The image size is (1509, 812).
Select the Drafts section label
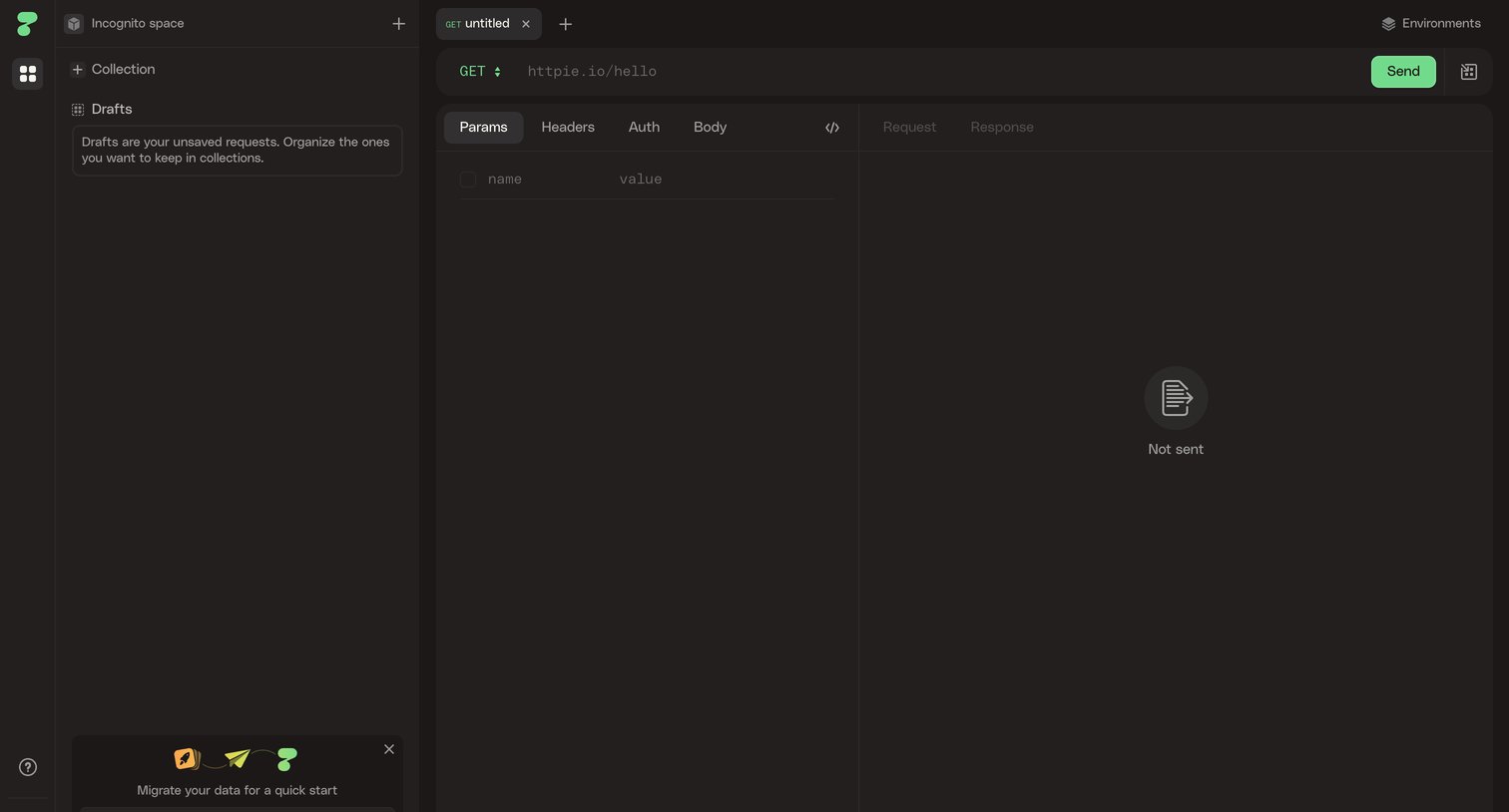click(x=112, y=110)
